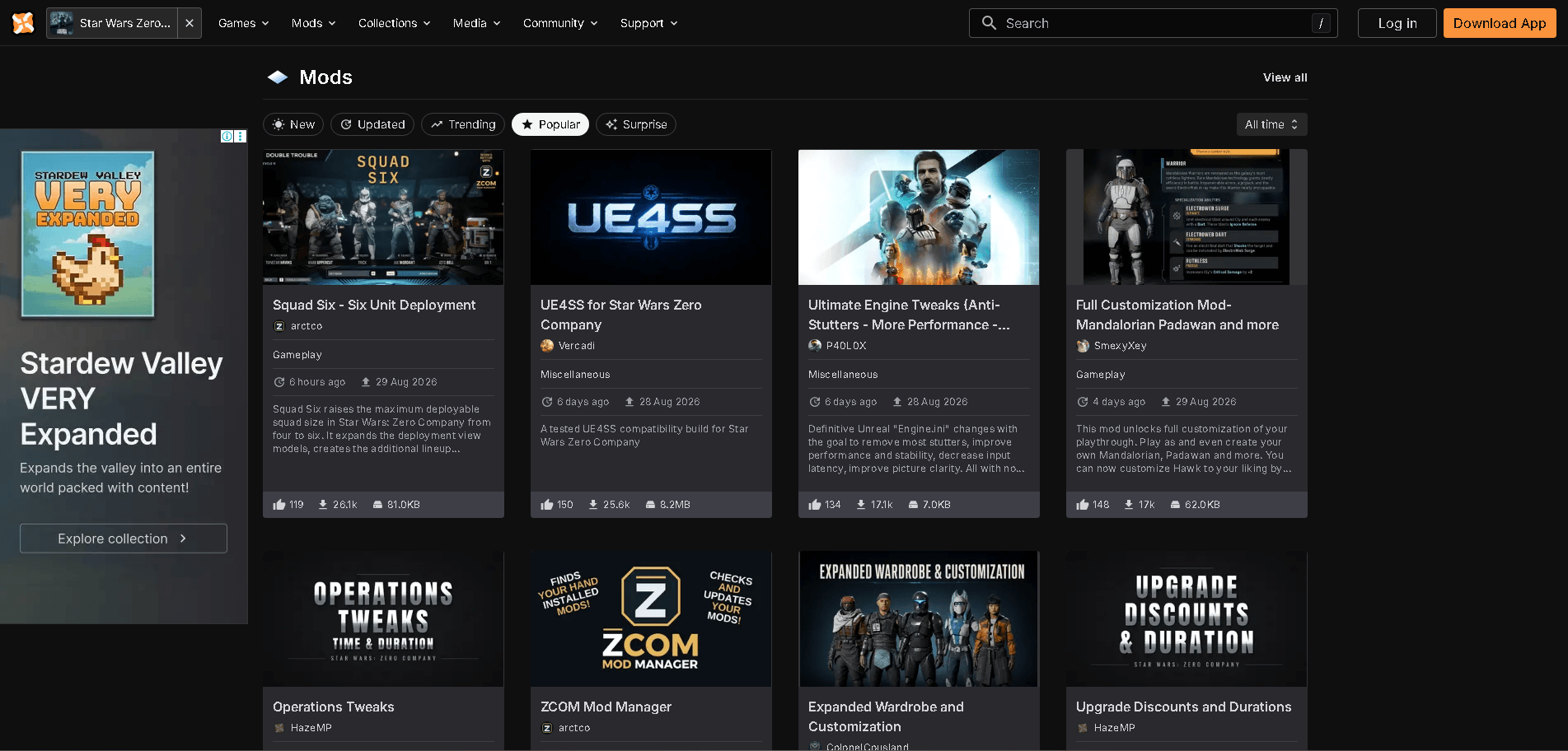Open the UE4SS mod thumbnail image

(x=651, y=217)
